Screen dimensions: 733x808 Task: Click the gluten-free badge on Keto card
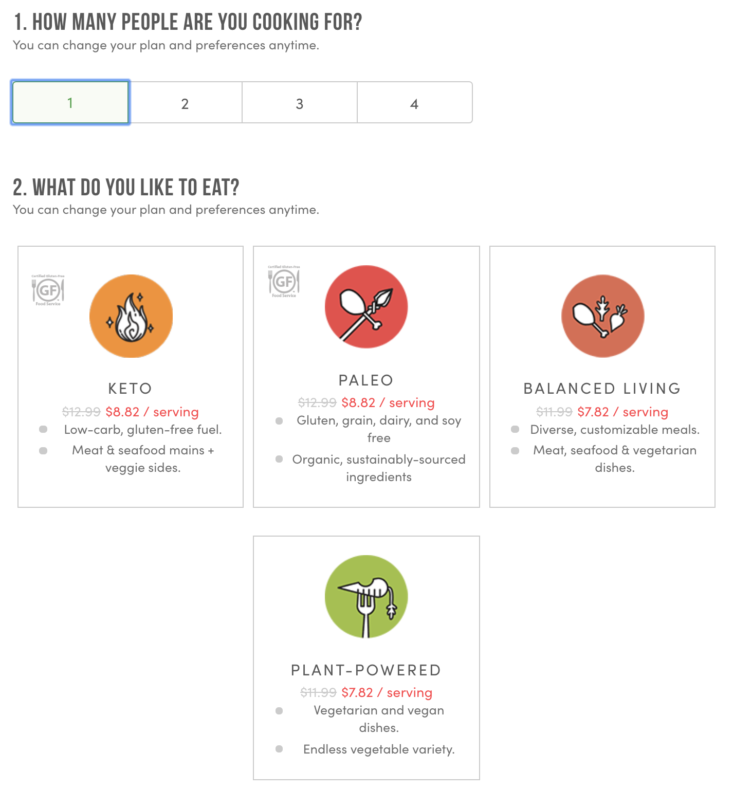(x=48, y=291)
